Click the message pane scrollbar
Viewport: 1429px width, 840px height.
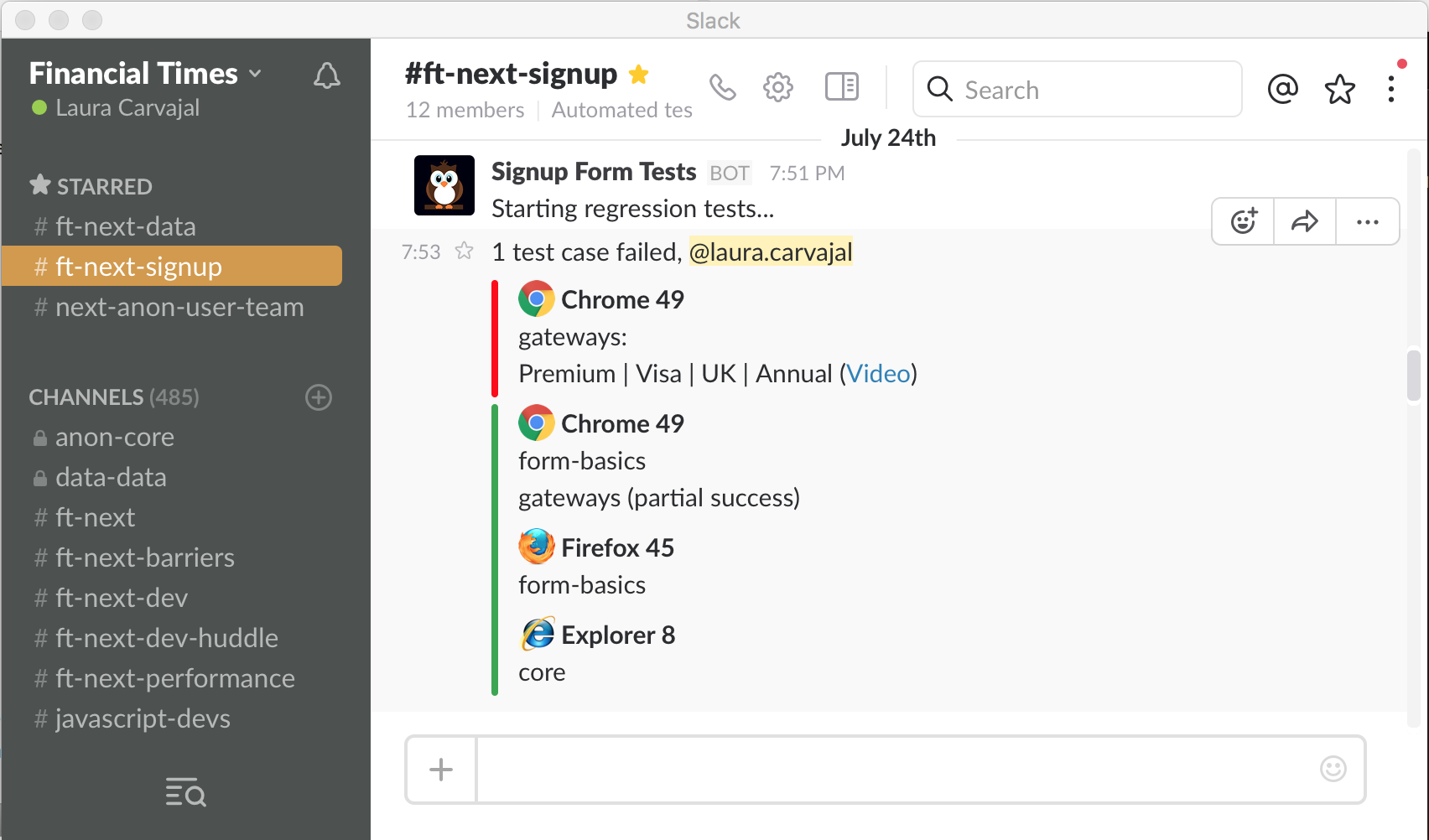(x=1414, y=376)
